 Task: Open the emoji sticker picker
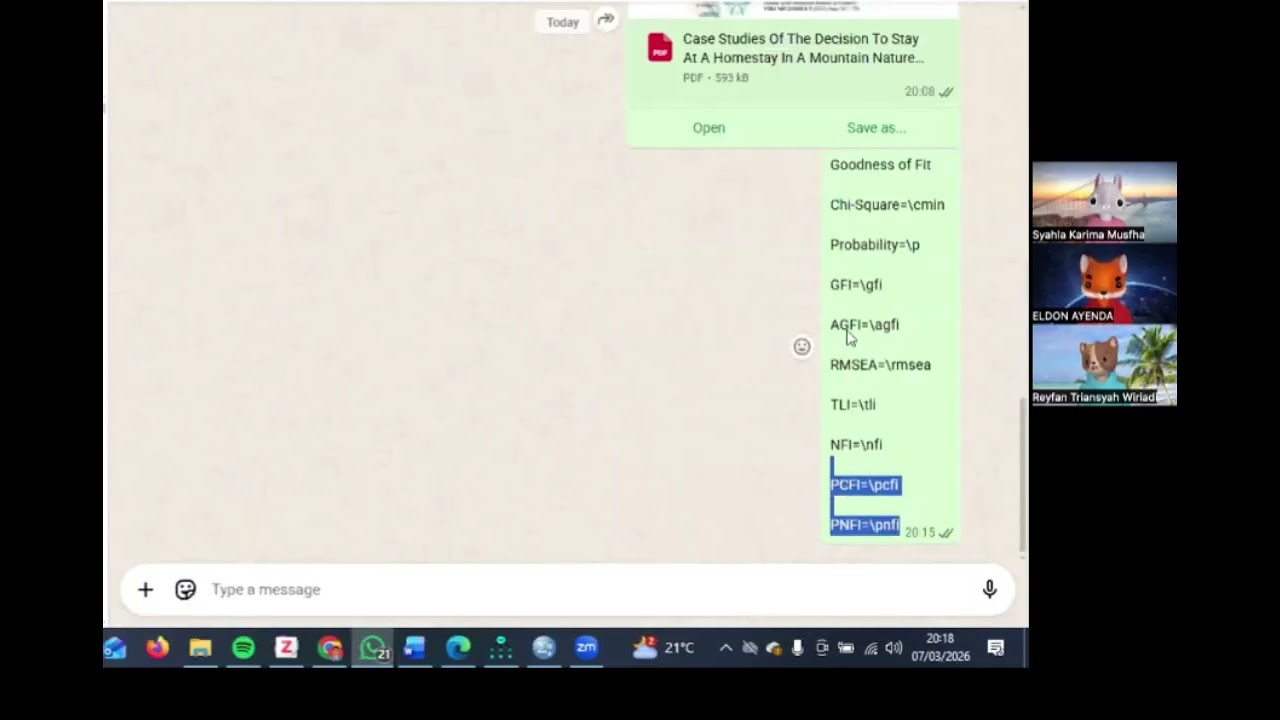[185, 589]
